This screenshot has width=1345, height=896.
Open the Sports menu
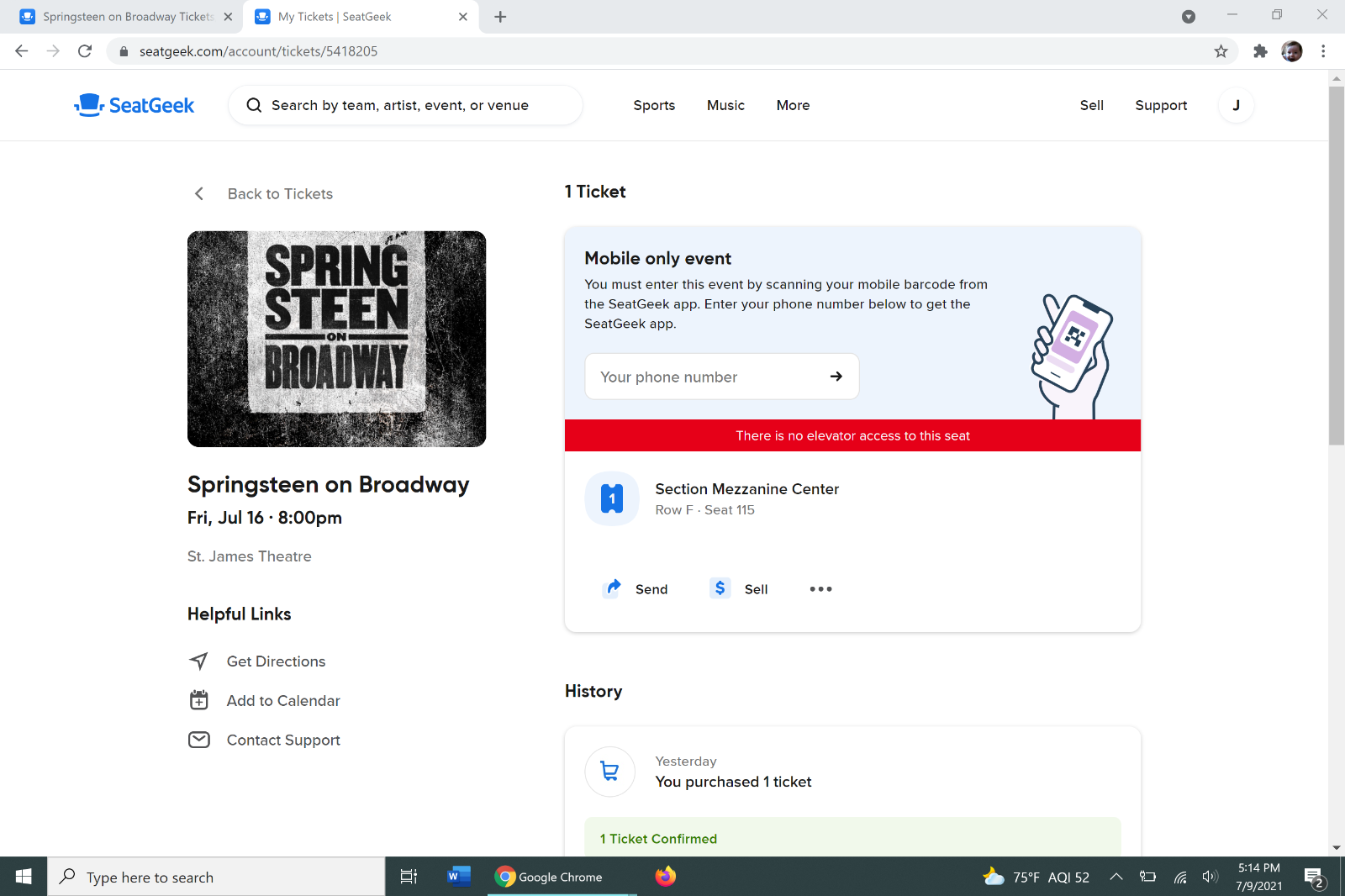coord(654,105)
